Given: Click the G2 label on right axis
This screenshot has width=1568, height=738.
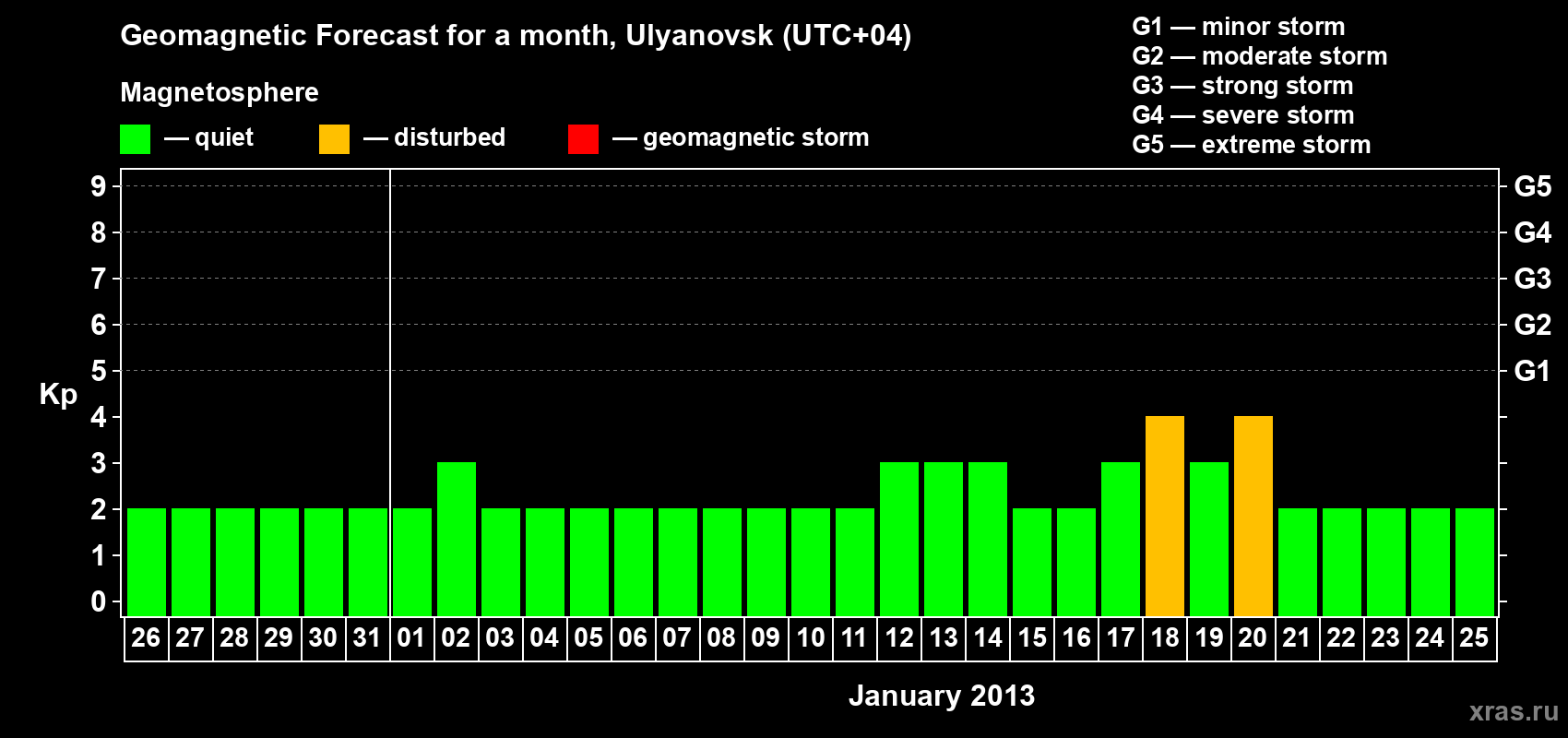Looking at the screenshot, I should point(1533,325).
